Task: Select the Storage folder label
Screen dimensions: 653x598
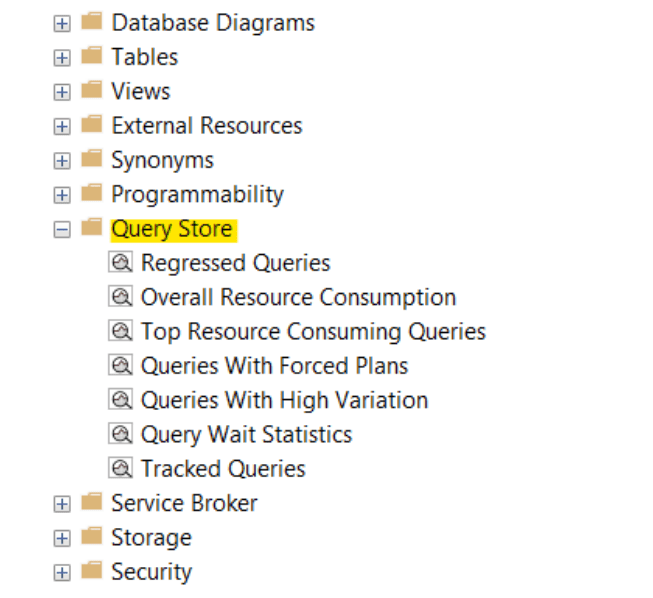Action: pos(152,538)
